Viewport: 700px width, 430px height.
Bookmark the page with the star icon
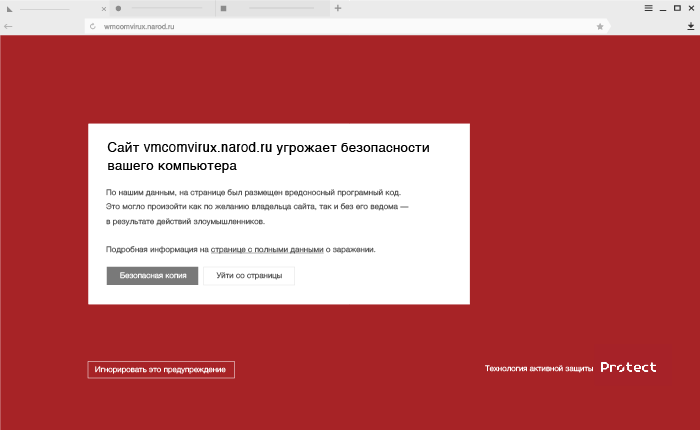pos(600,26)
